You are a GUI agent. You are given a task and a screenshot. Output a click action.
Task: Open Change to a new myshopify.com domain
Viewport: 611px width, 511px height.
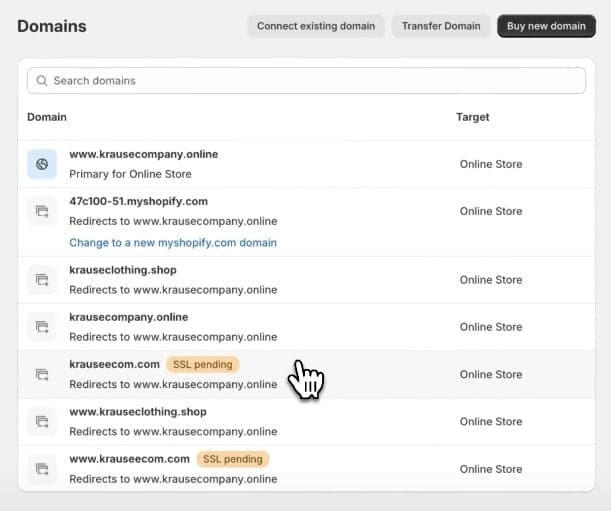173,242
